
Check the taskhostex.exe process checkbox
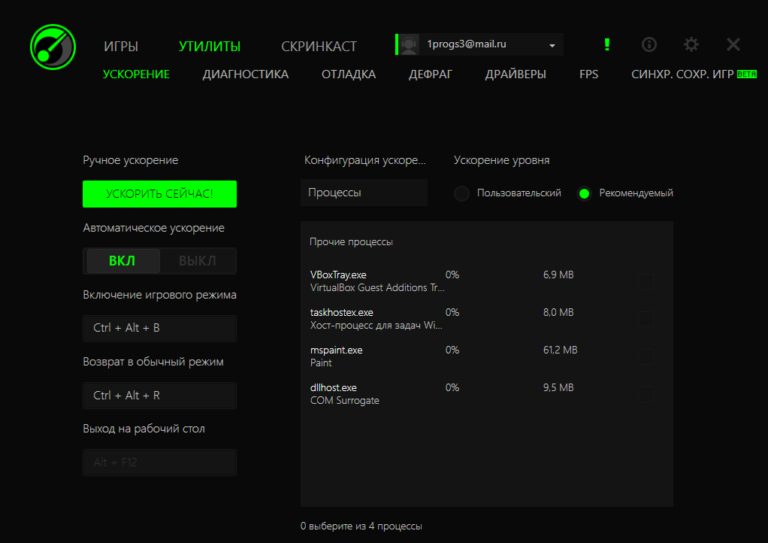(x=646, y=319)
